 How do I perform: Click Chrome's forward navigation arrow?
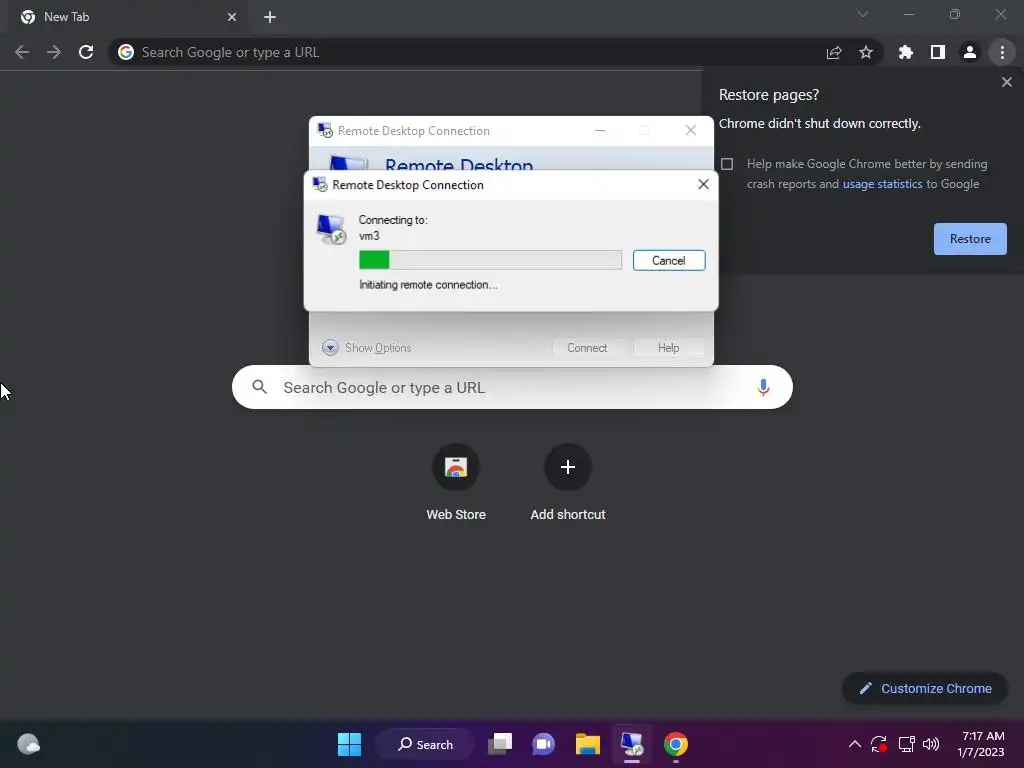(54, 52)
